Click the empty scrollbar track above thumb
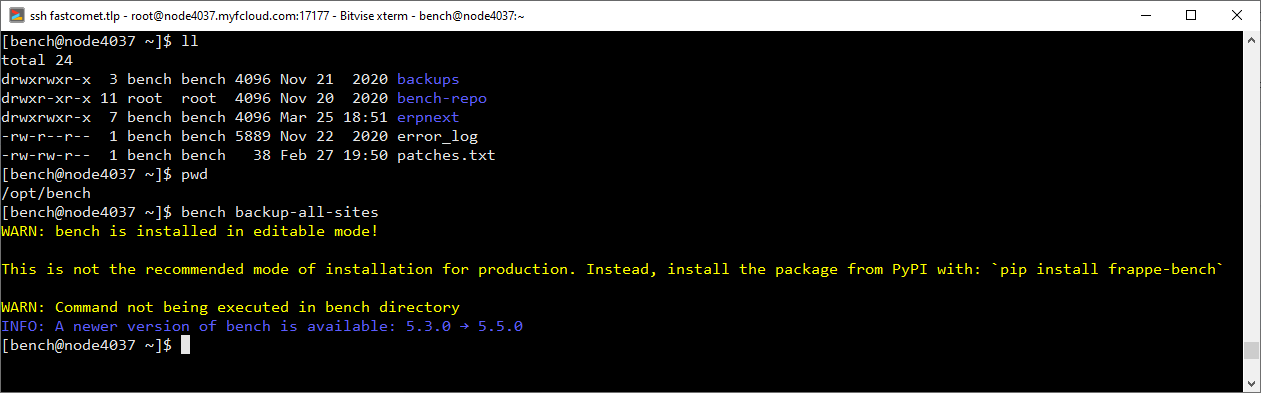 click(x=1251, y=195)
